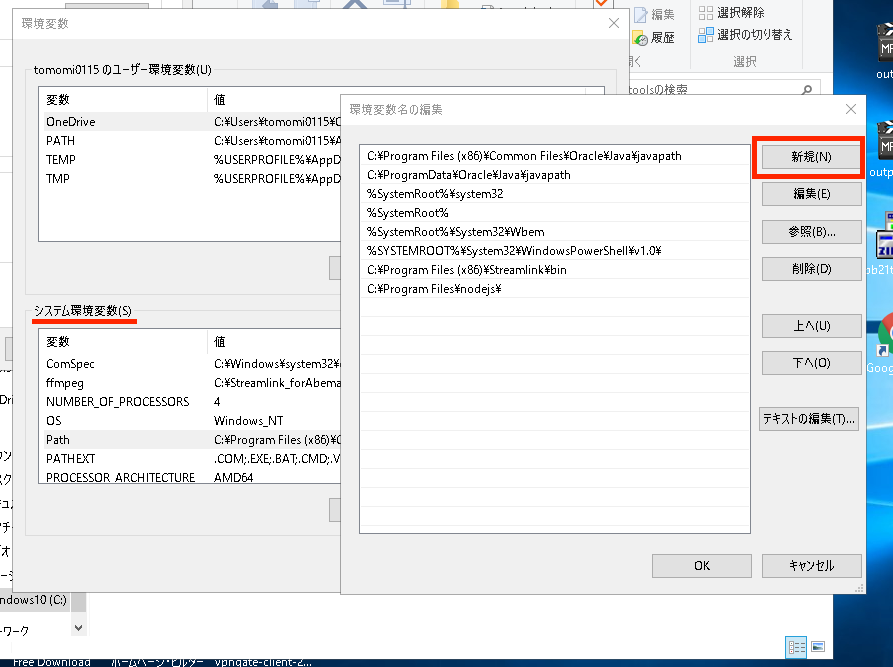Click 選択の切り替え in Explorer ribbon
Screen dimensions: 893x667
(x=745, y=35)
